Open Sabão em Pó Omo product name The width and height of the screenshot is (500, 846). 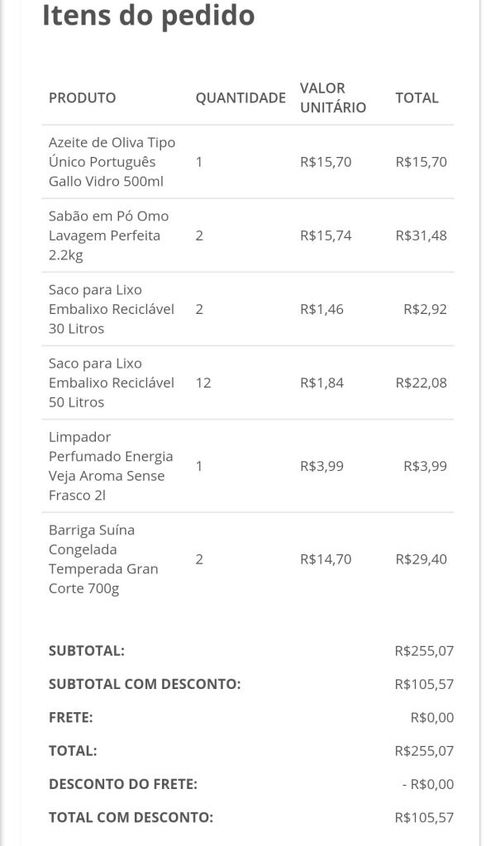pos(108,235)
